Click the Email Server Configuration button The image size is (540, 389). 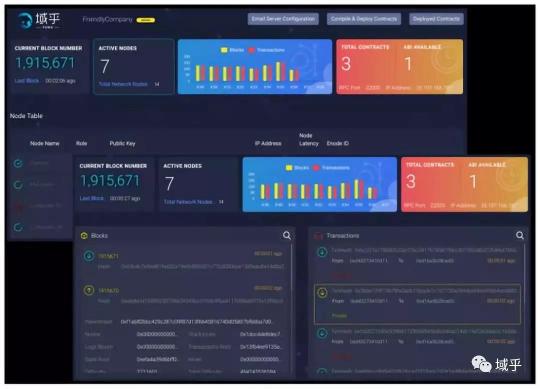pos(283,19)
